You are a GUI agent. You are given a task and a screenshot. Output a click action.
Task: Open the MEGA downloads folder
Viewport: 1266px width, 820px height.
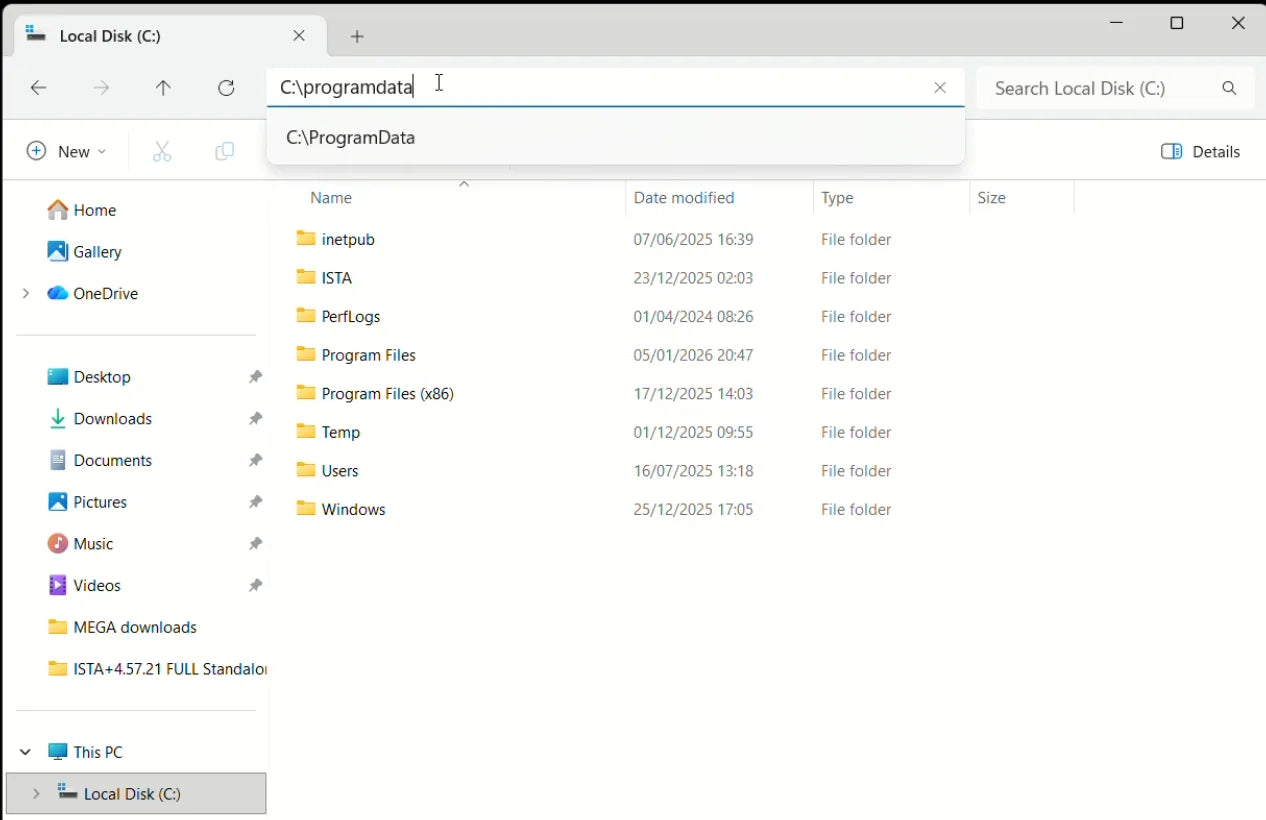(122, 628)
